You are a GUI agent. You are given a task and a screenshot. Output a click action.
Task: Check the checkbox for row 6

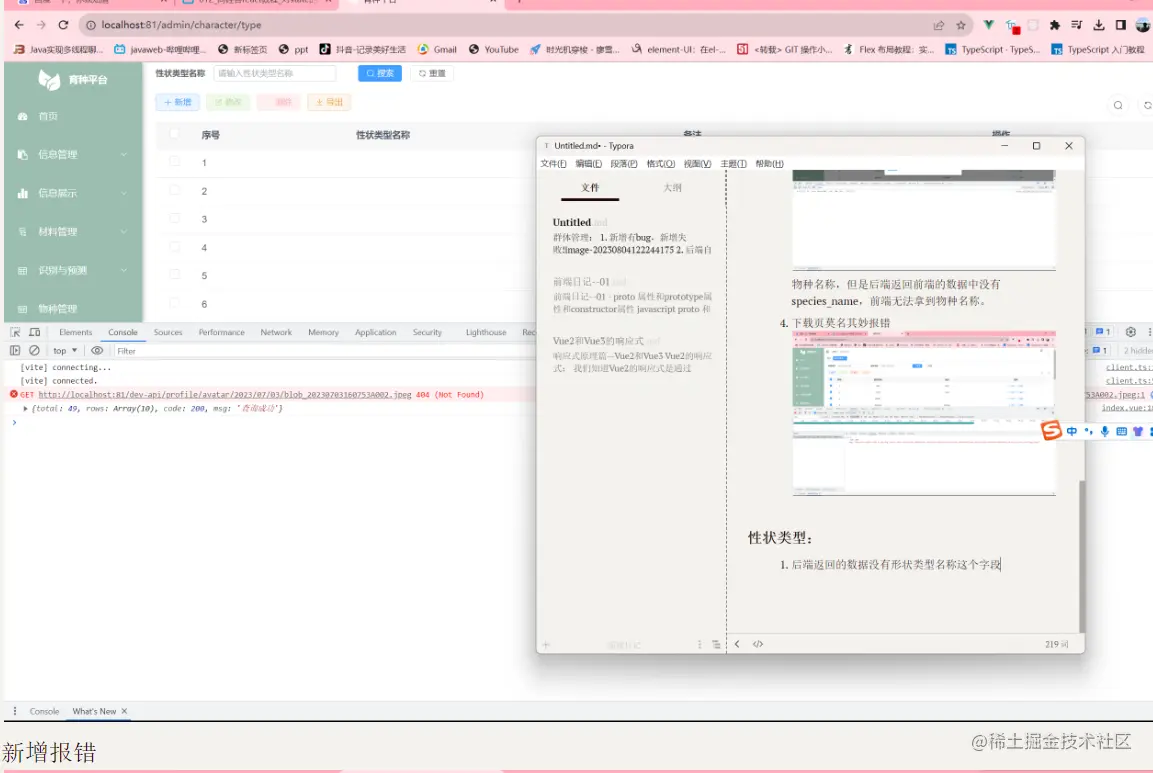[174, 302]
